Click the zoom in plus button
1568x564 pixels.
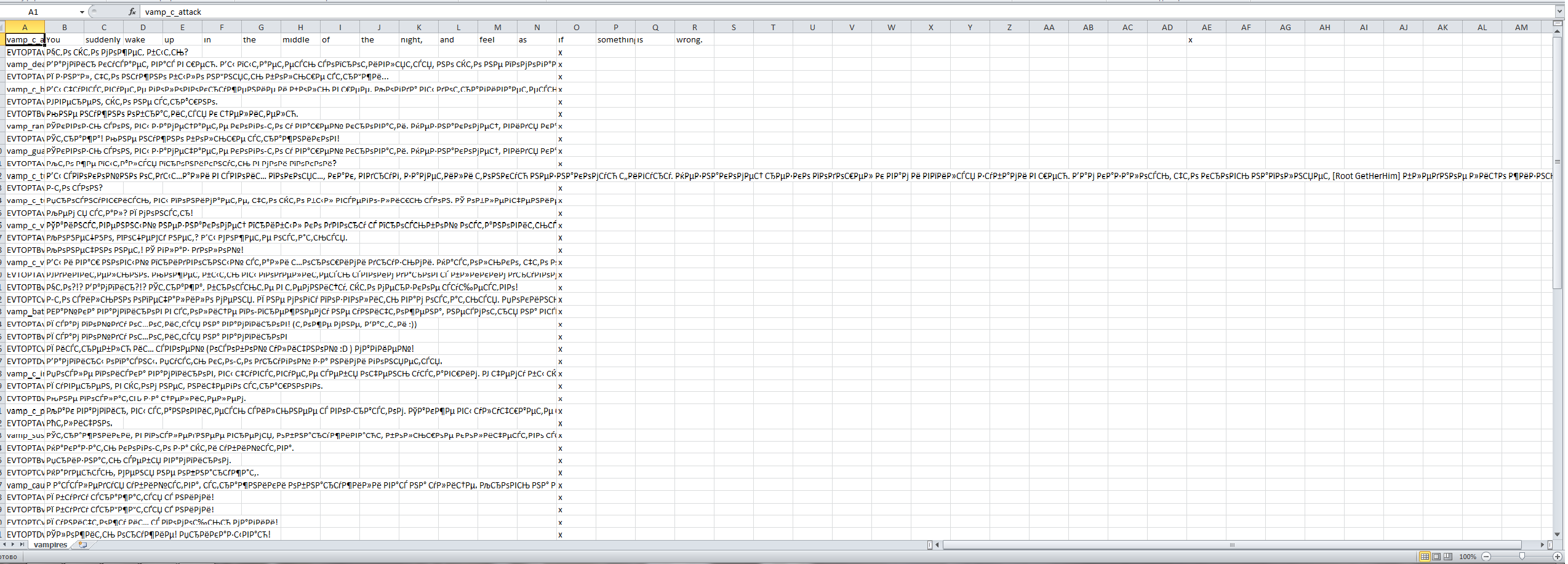[x=1557, y=557]
